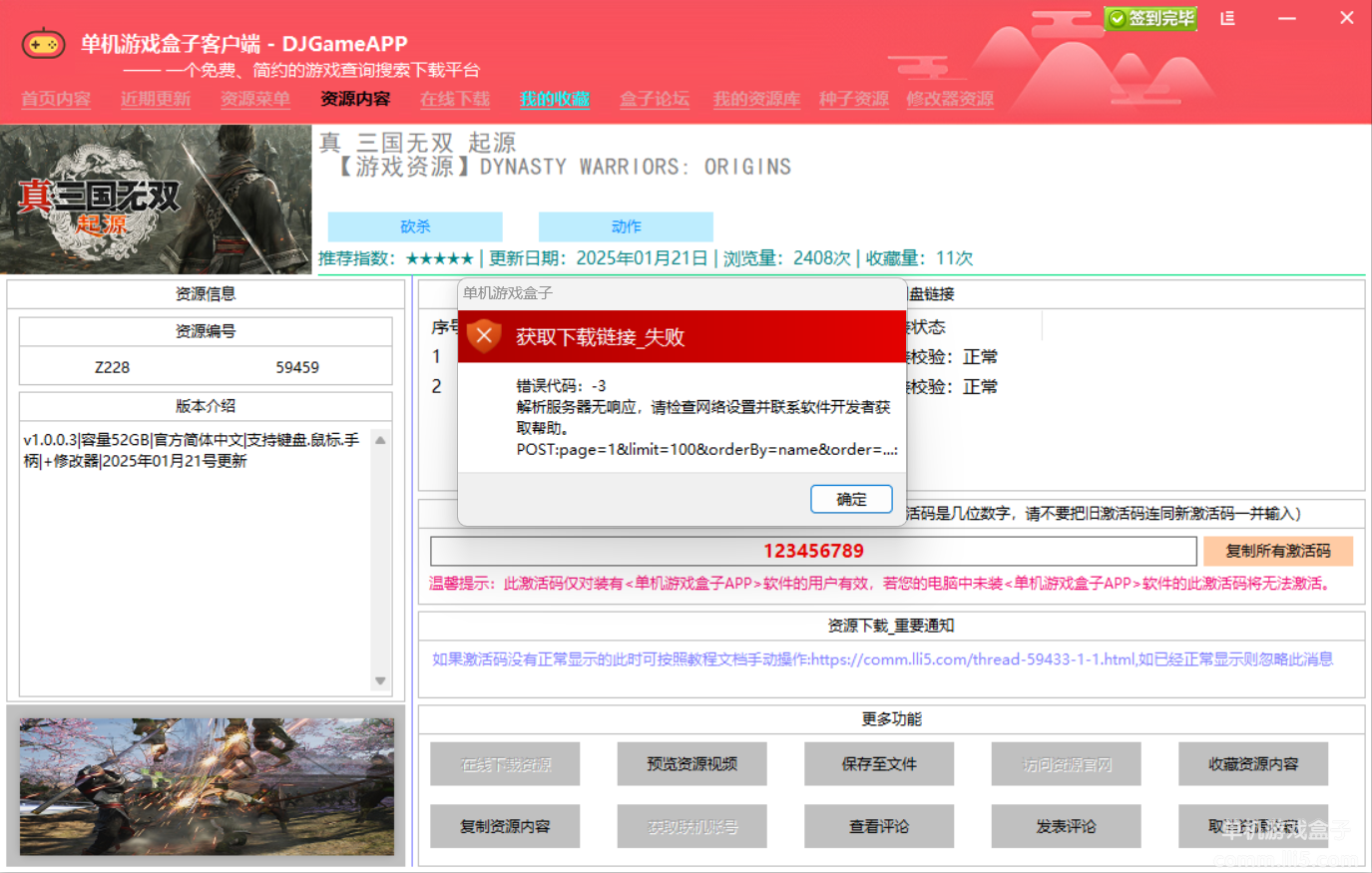Select row 1 in download link list
This screenshot has width=1372, height=873.
pyautogui.click(x=436, y=356)
